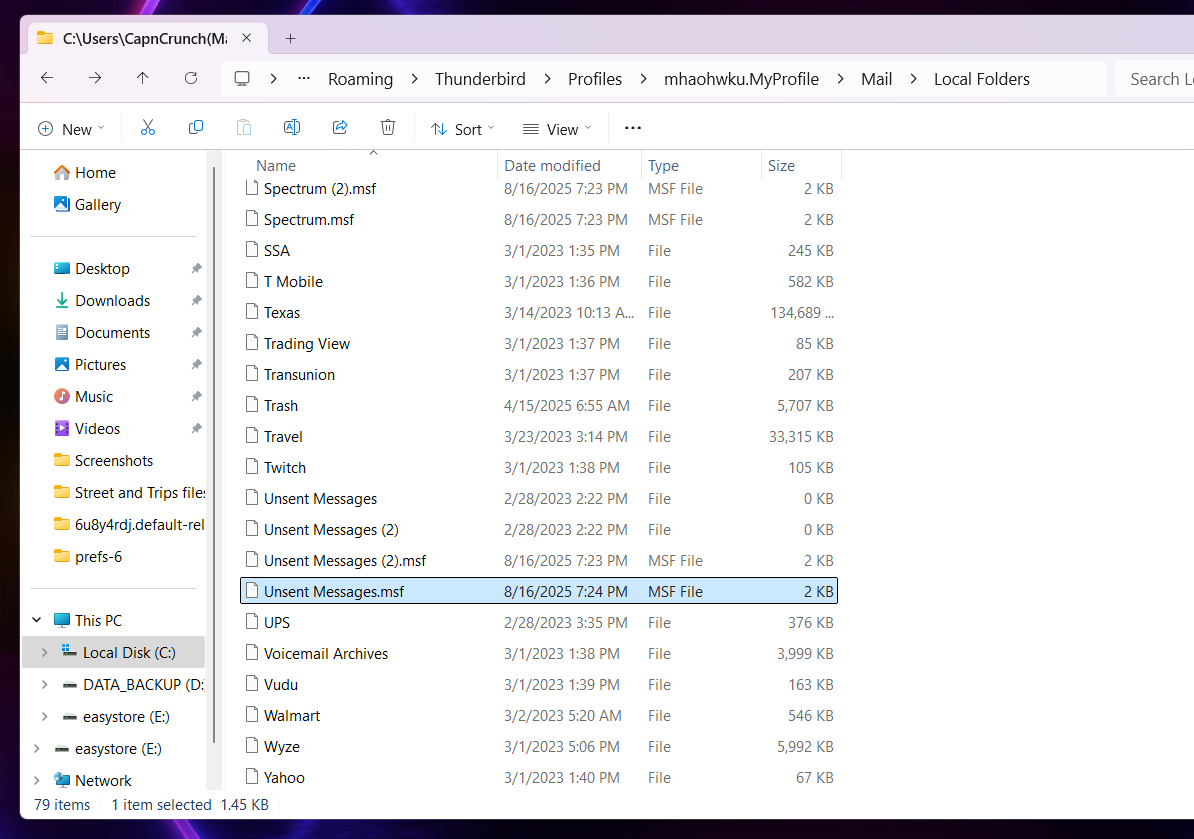Viewport: 1194px width, 839px height.
Task: Navigate back with the back arrow
Action: [x=47, y=78]
